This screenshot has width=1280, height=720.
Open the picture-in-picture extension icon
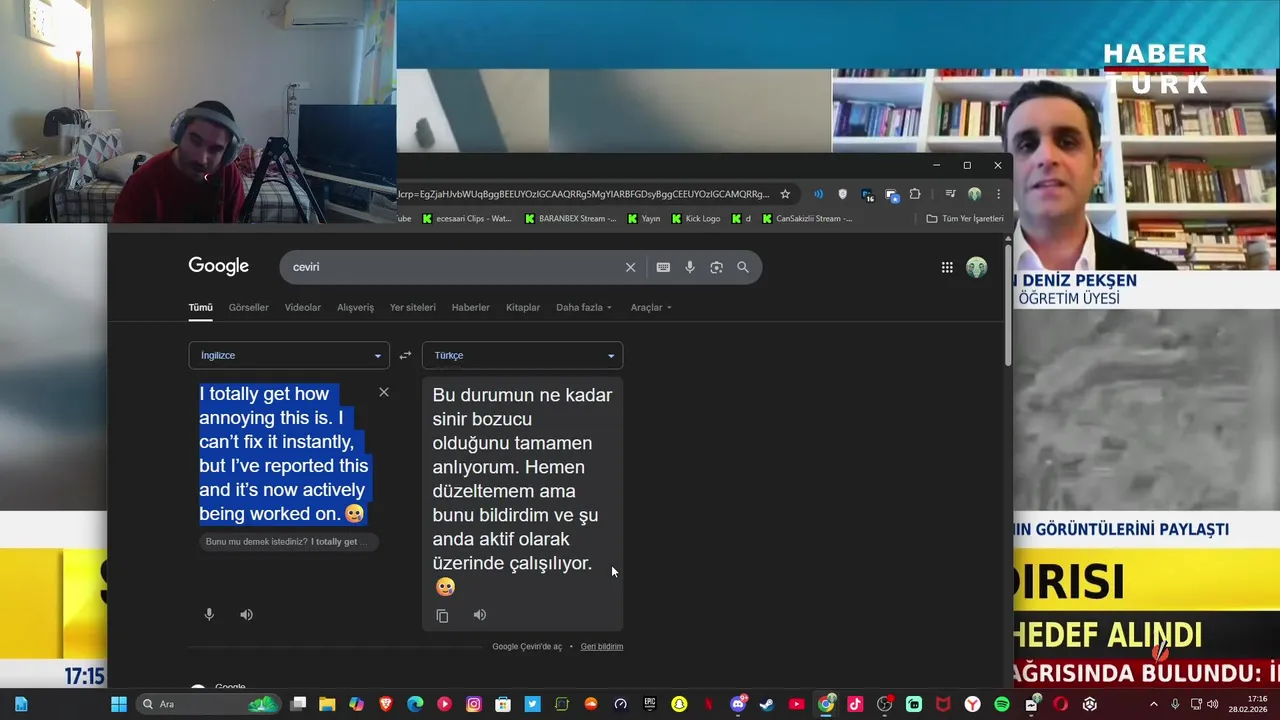pos(892,194)
